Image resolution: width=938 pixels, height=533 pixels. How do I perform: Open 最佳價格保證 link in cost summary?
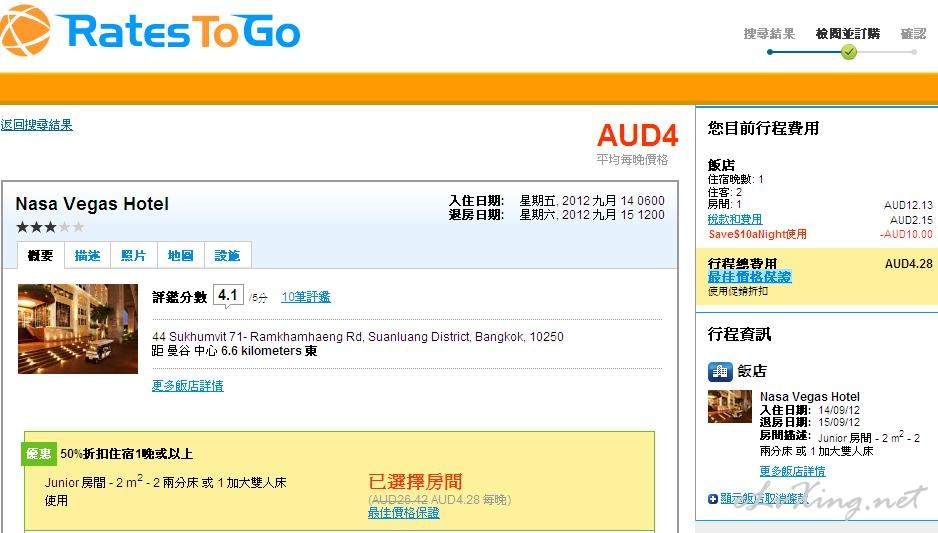[749, 277]
